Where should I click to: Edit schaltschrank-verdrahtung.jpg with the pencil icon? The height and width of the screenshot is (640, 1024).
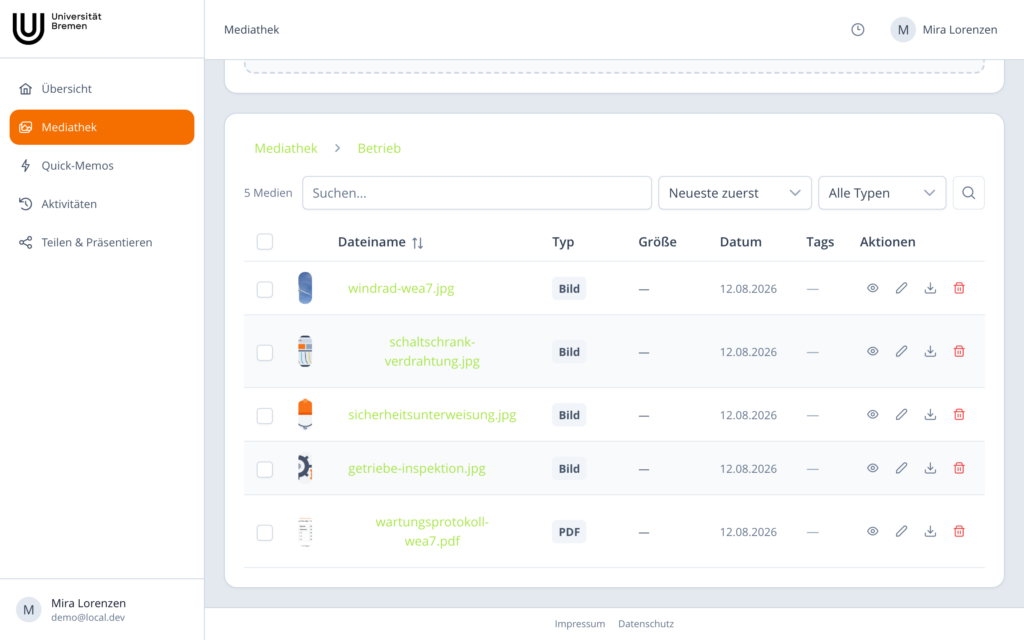pyautogui.click(x=901, y=351)
